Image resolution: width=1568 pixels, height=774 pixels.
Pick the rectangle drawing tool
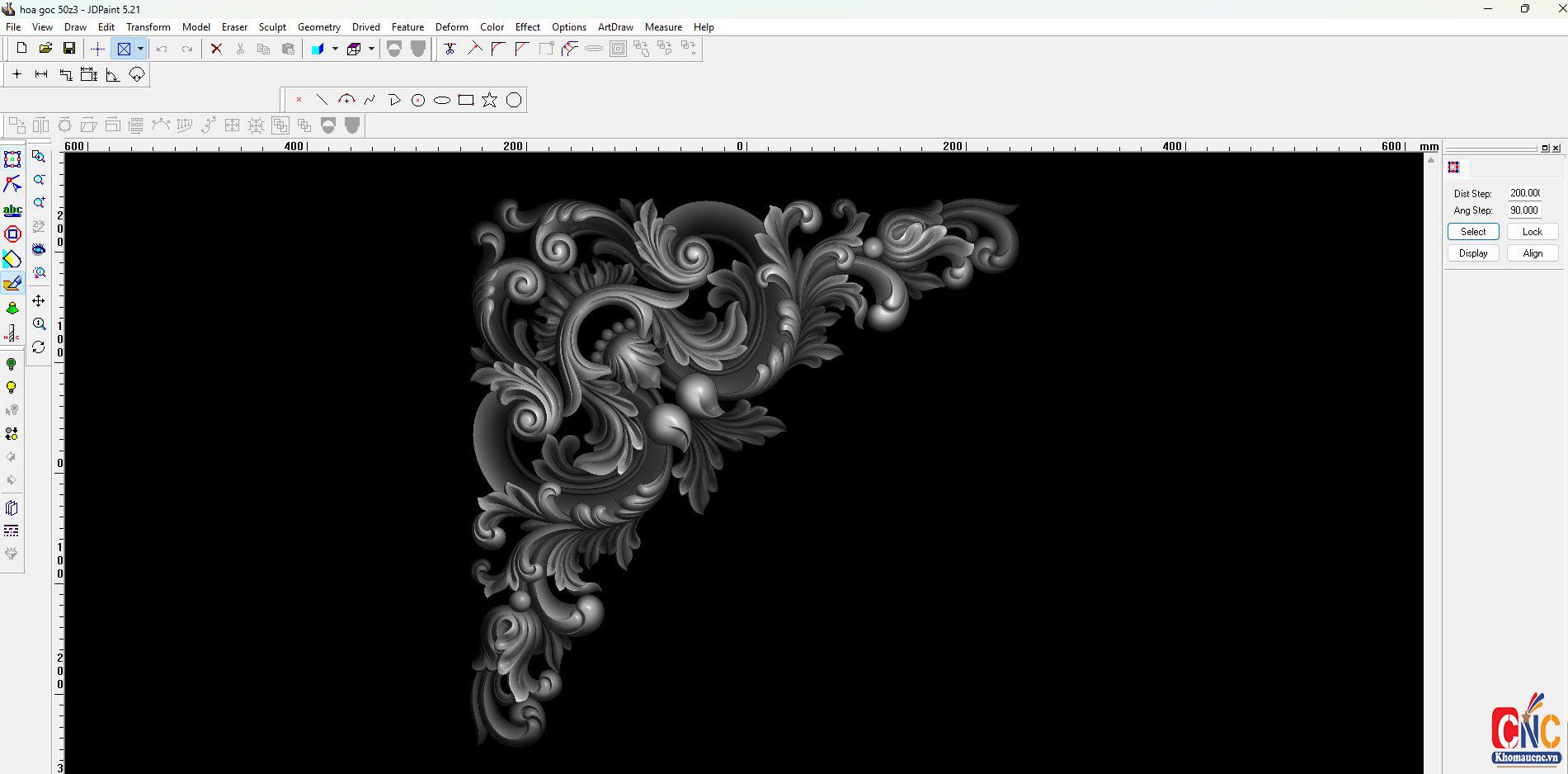(466, 100)
